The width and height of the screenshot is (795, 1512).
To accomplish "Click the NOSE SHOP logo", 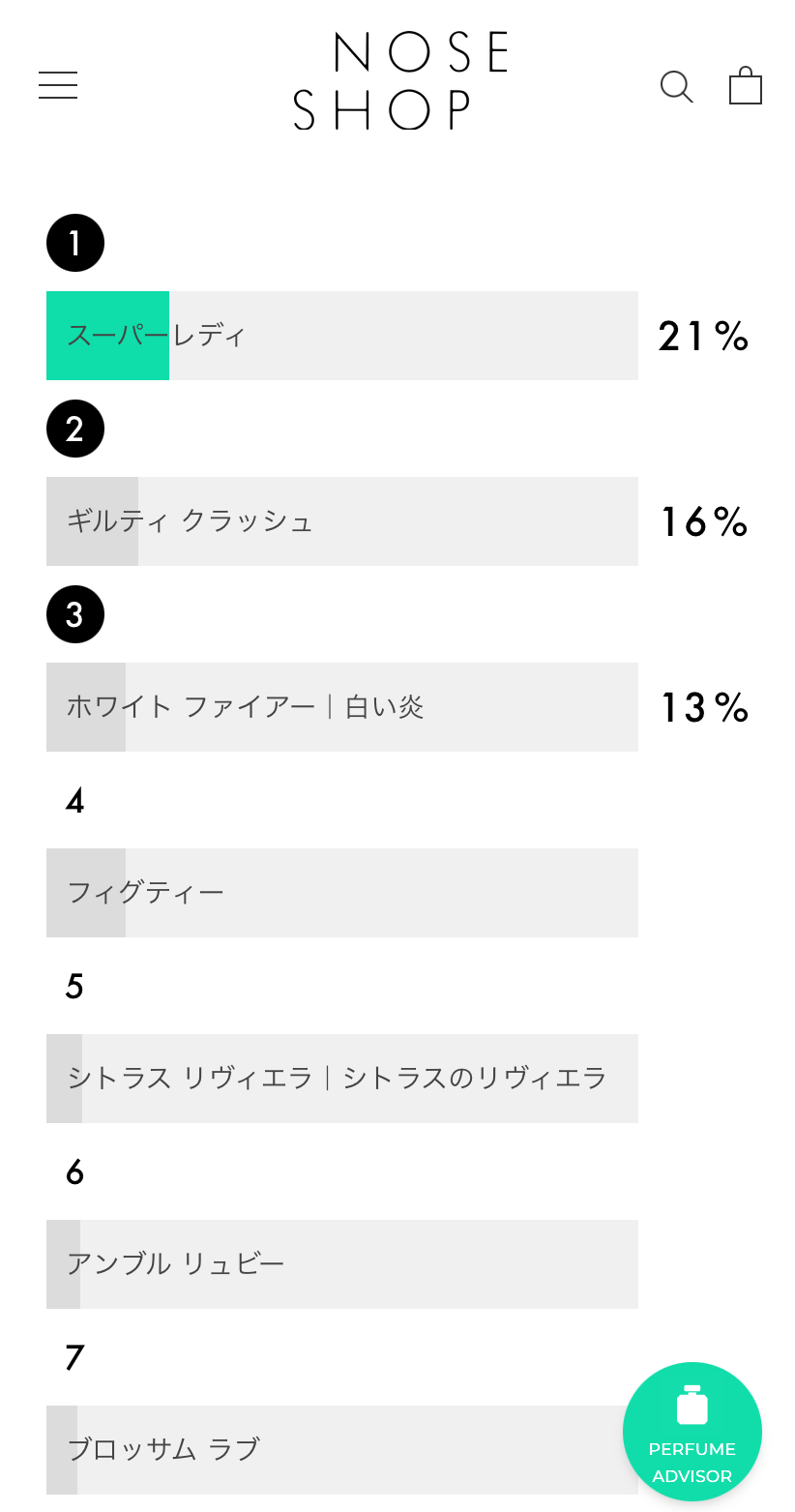I will point(400,81).
